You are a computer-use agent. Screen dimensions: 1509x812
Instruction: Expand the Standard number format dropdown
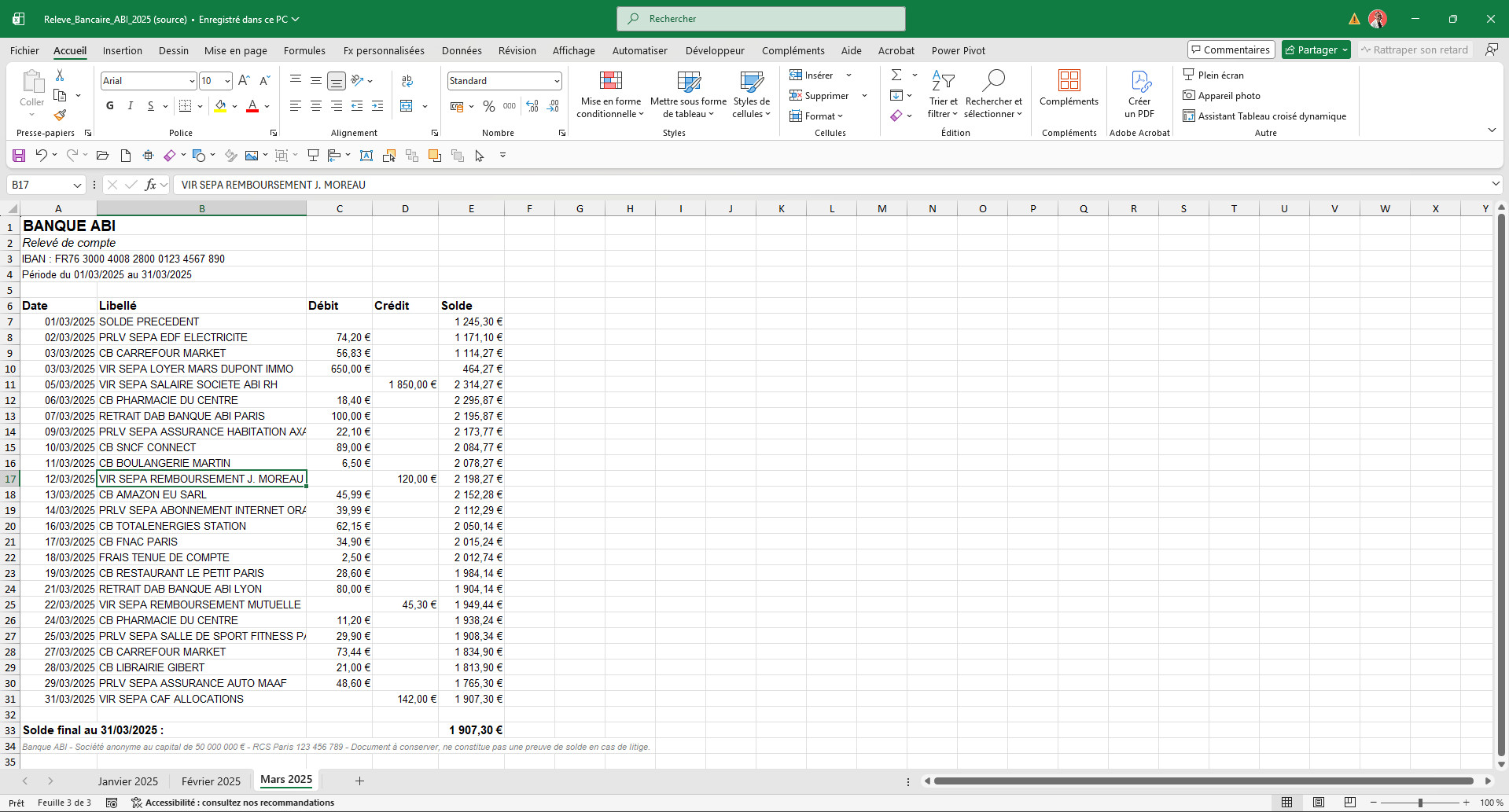pyautogui.click(x=557, y=81)
